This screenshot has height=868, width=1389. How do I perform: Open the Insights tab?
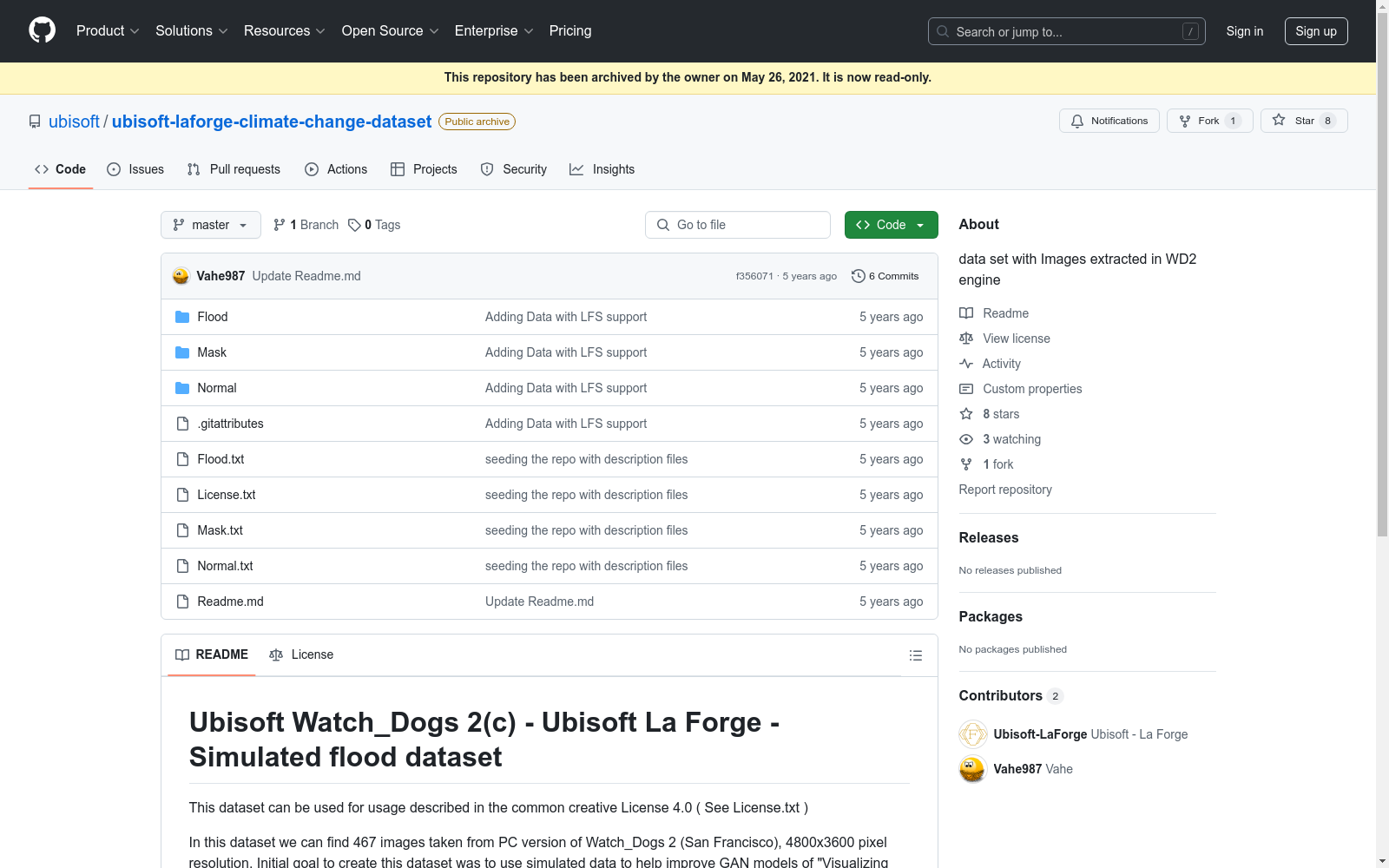click(602, 169)
